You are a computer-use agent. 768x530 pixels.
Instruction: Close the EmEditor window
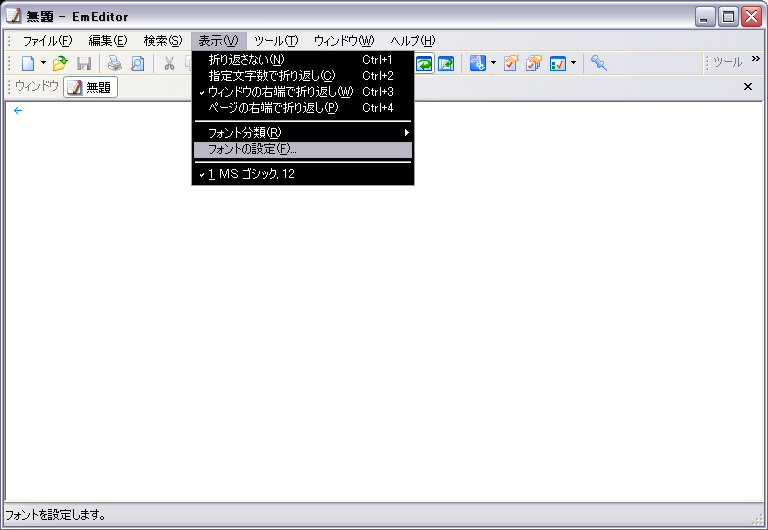point(751,17)
